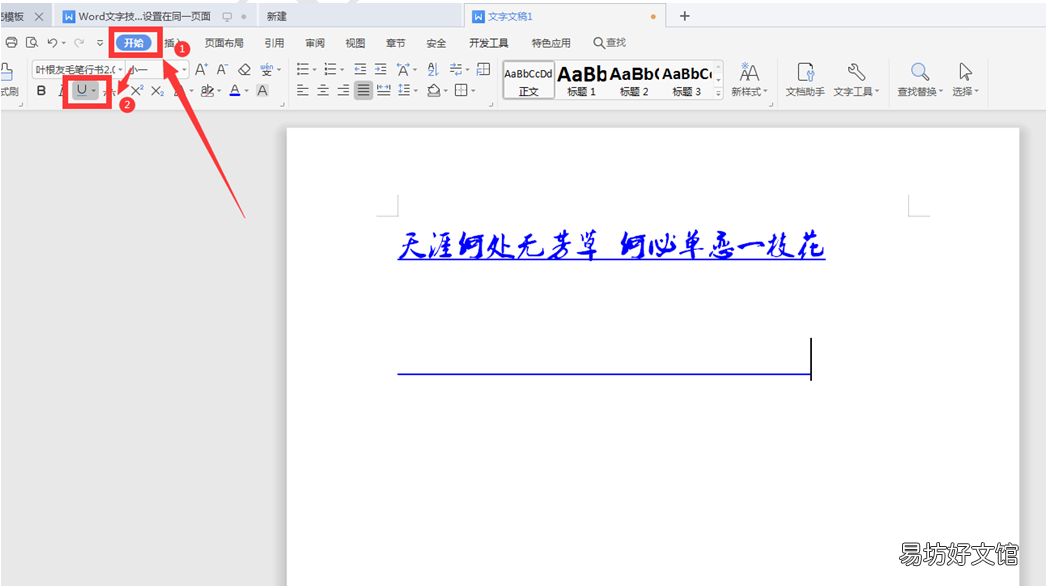Open 开发工具 ribbon tab
1046x586 pixels.
coord(488,43)
